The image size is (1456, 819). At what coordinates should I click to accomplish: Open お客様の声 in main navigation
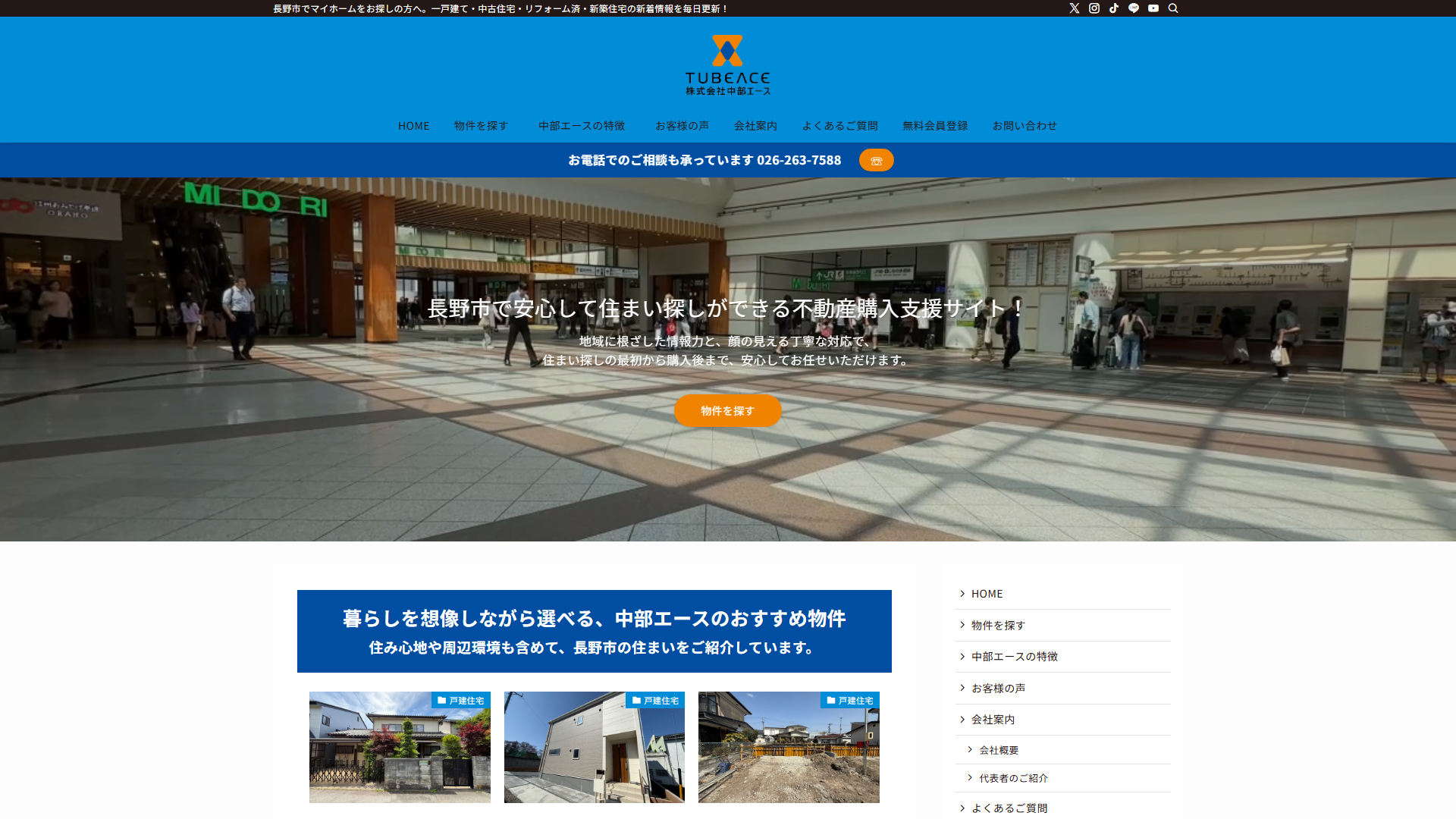point(682,126)
